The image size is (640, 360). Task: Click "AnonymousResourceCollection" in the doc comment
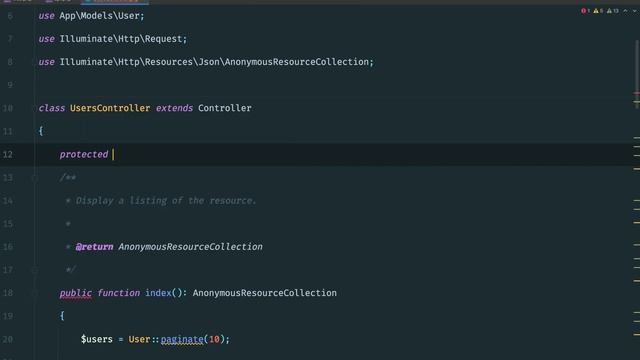pos(191,247)
